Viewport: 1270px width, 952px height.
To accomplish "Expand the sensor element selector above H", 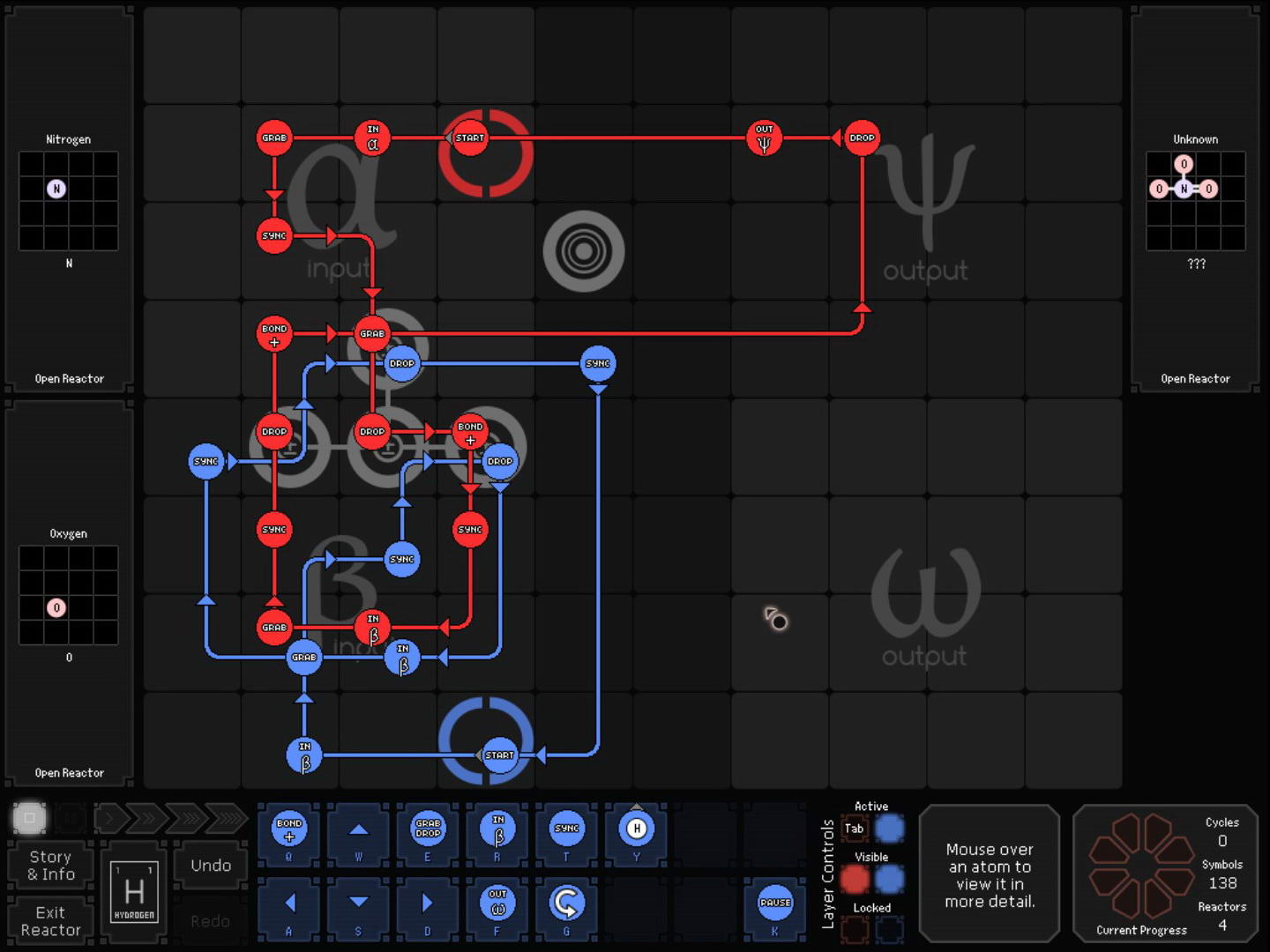I will 637,807.
